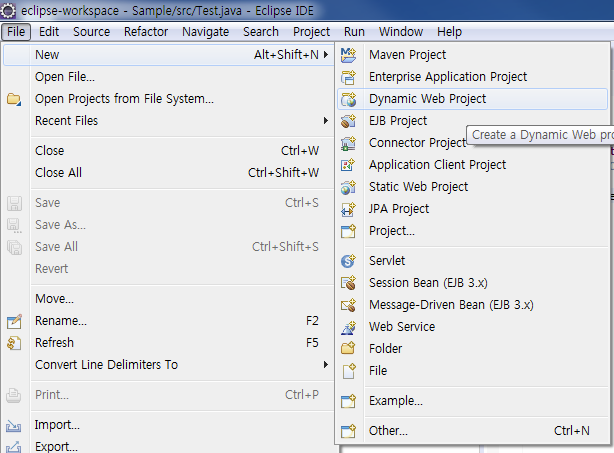614x453 pixels.
Task: Click the Open Projects folder icon
Action: pos(14,99)
